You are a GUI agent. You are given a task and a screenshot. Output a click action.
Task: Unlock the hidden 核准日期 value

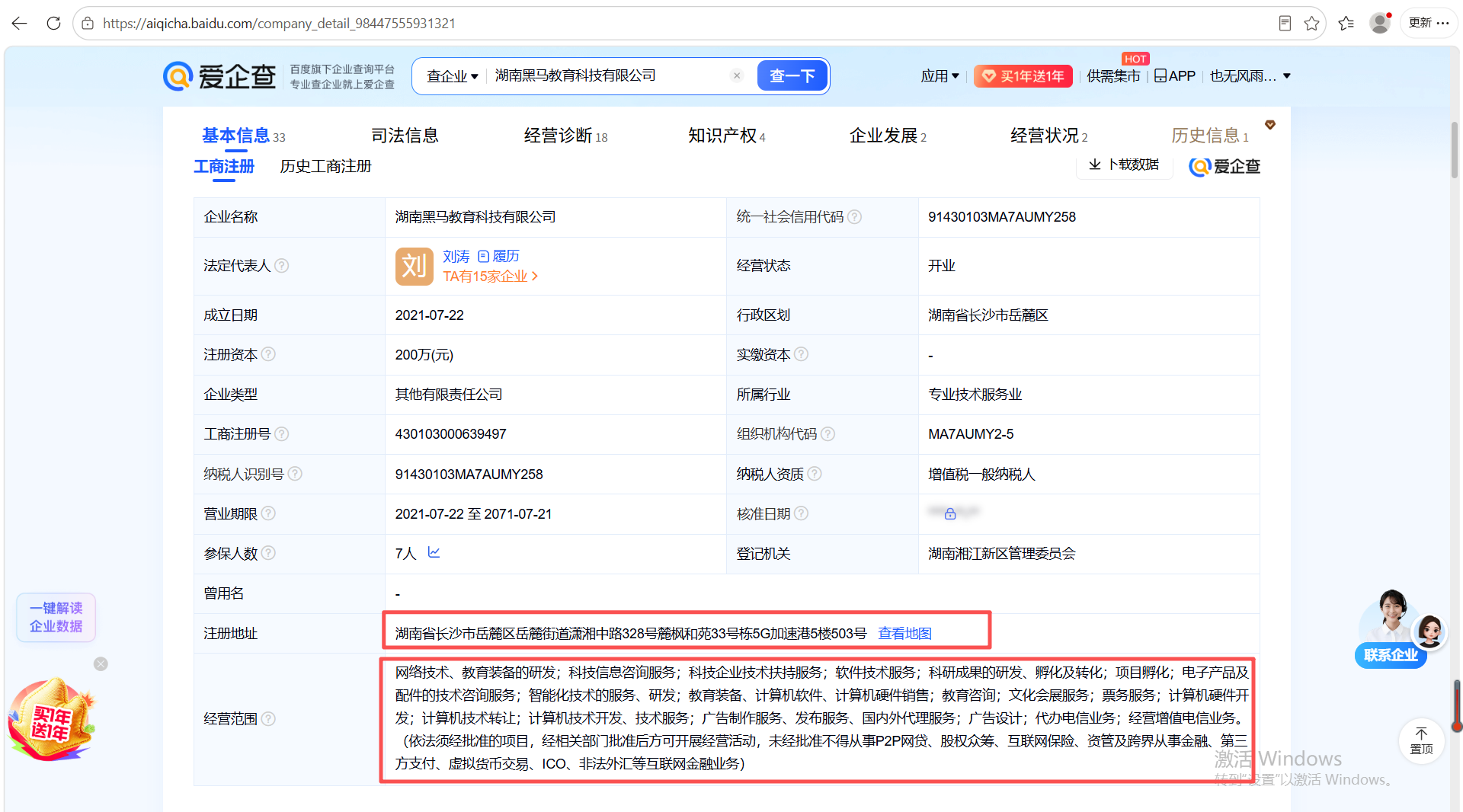click(950, 513)
